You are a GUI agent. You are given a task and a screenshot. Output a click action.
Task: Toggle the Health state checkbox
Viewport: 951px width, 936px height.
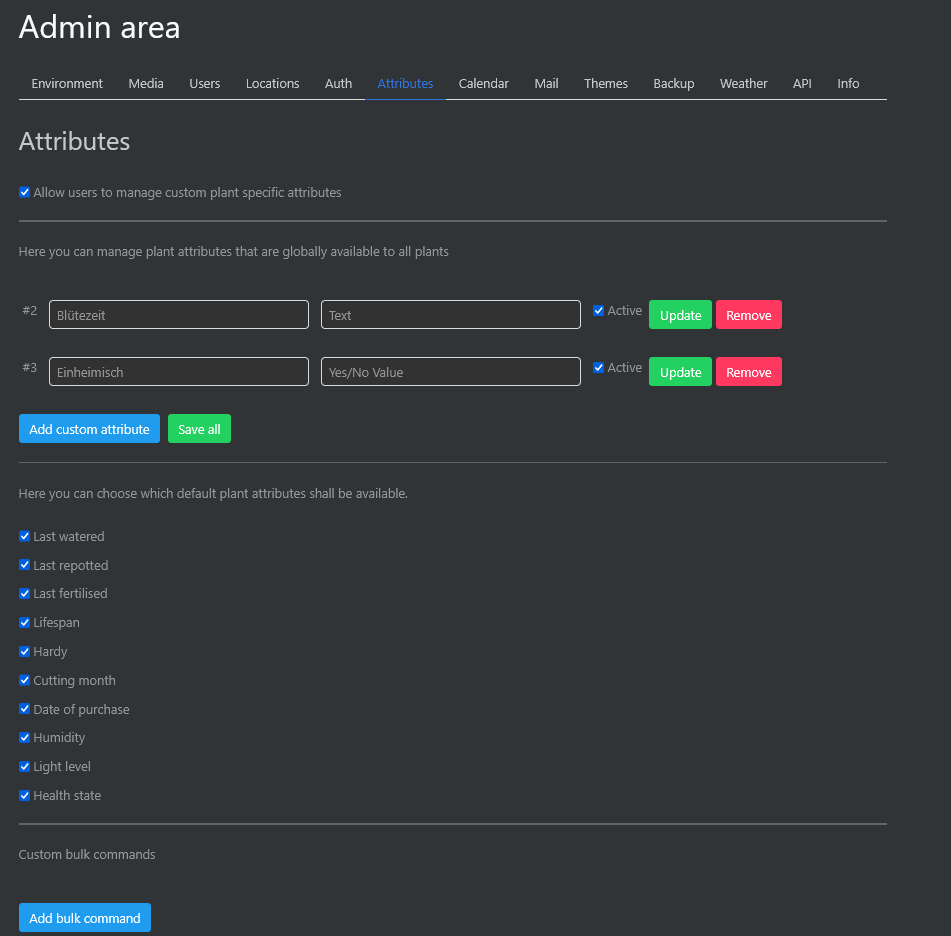click(25, 796)
